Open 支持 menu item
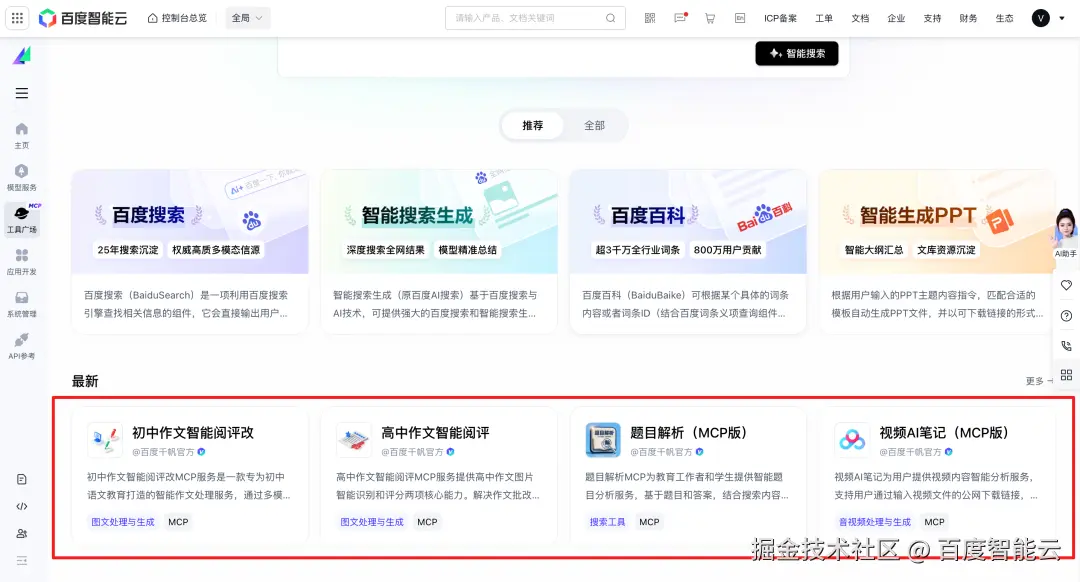Screen dimensions: 1080x582 click(x=932, y=18)
